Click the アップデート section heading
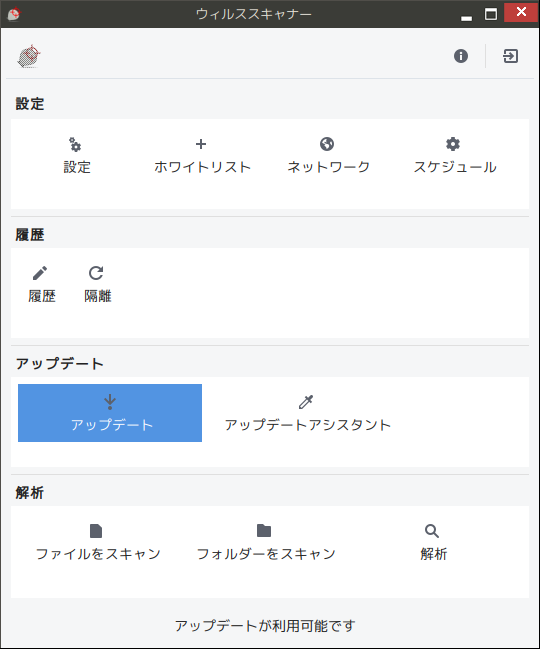Screen dimensions: 540x649 60,364
